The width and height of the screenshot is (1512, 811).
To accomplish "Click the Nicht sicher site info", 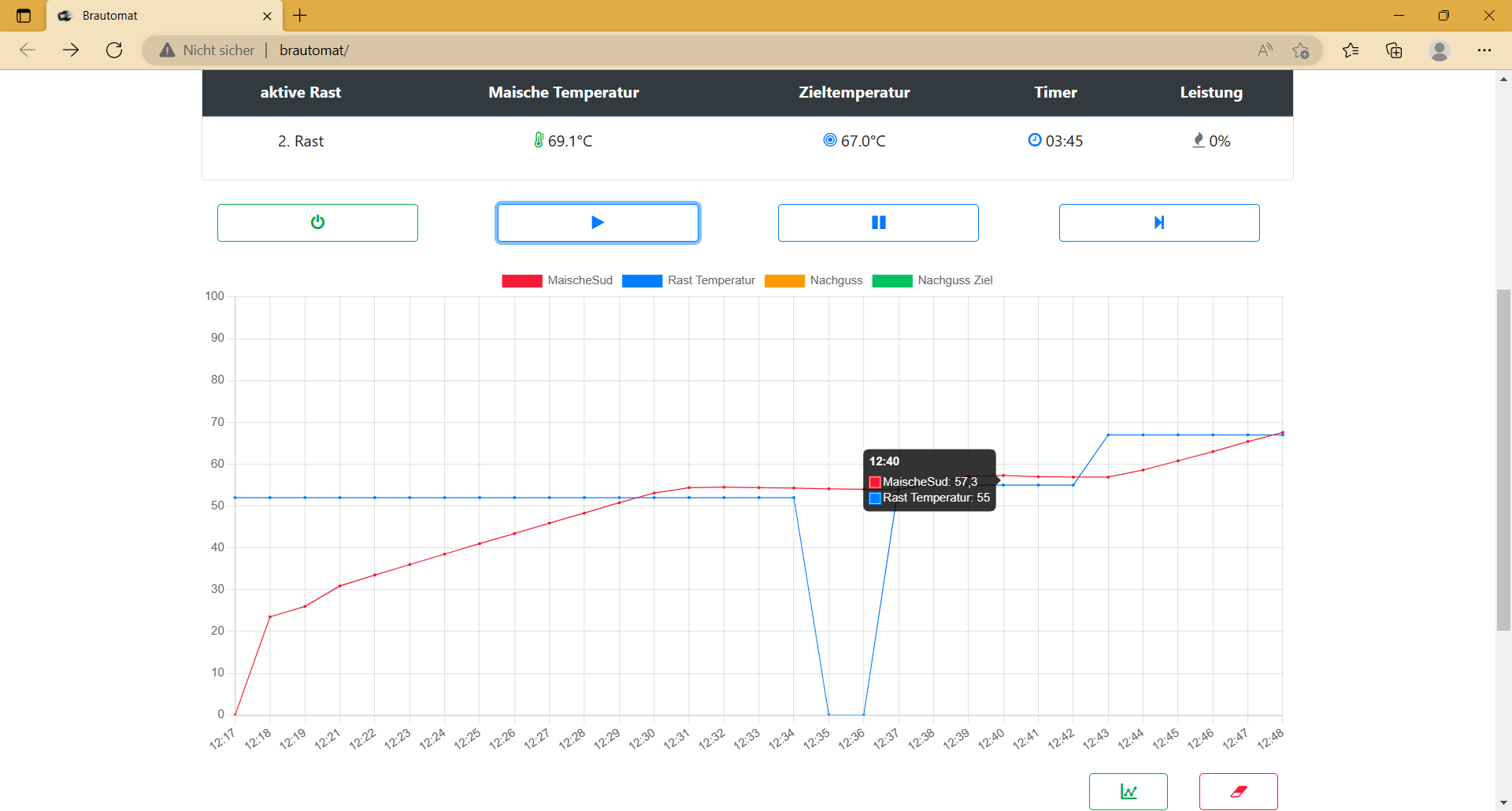I will pos(208,50).
